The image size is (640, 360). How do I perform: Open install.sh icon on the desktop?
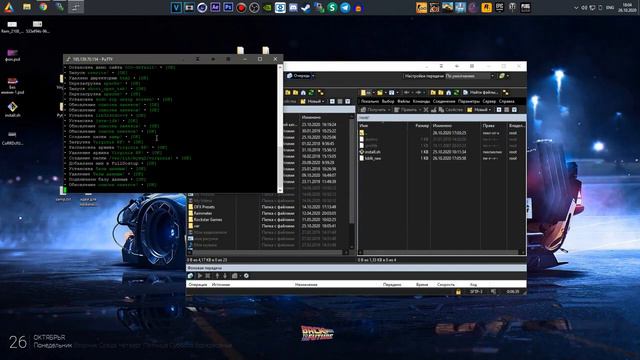tap(12, 109)
